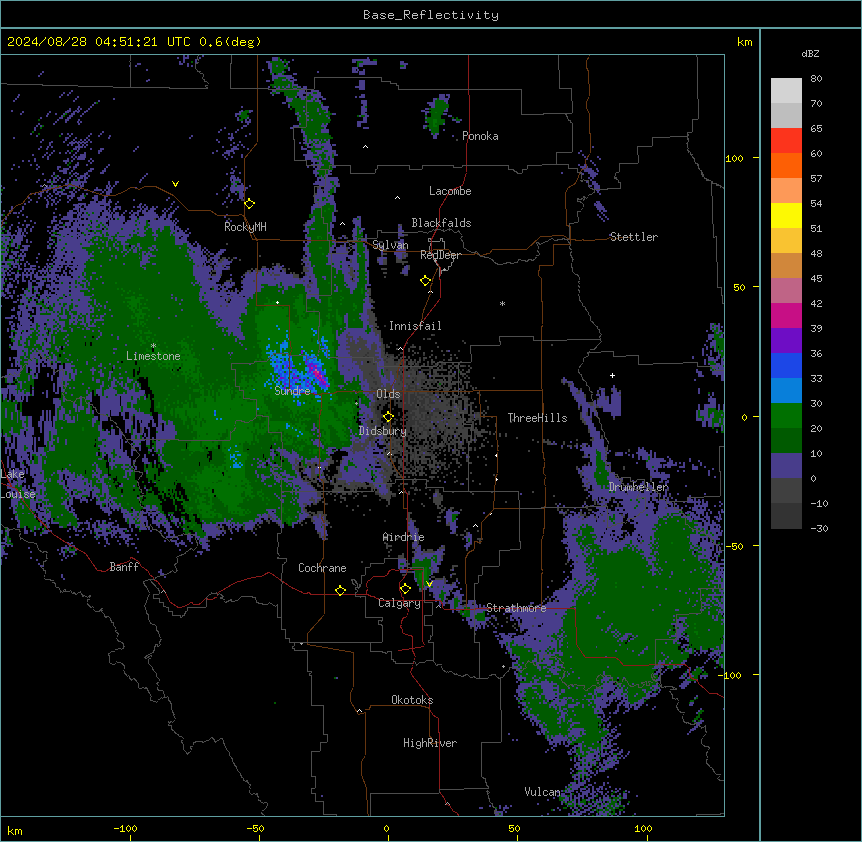Click the Didsbury town label
862x842 pixels.
click(x=383, y=431)
